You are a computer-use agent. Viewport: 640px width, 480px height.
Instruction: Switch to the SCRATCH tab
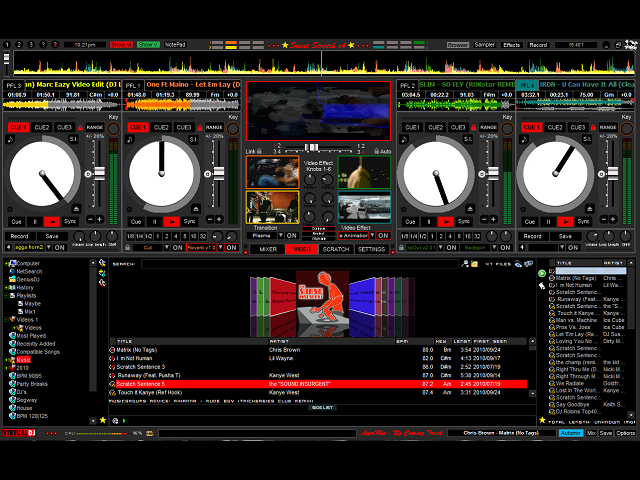point(336,249)
